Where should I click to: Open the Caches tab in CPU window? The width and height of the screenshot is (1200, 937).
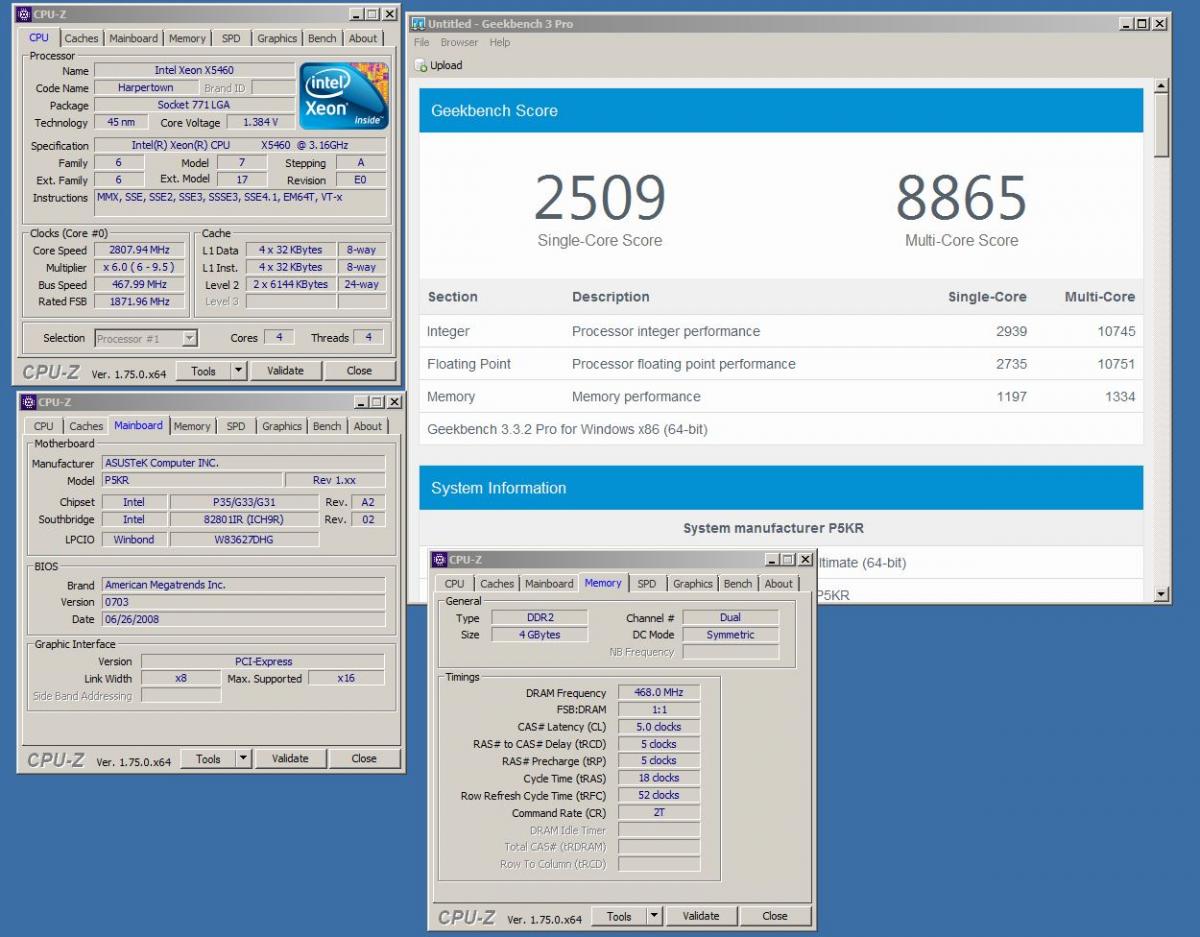tap(82, 38)
